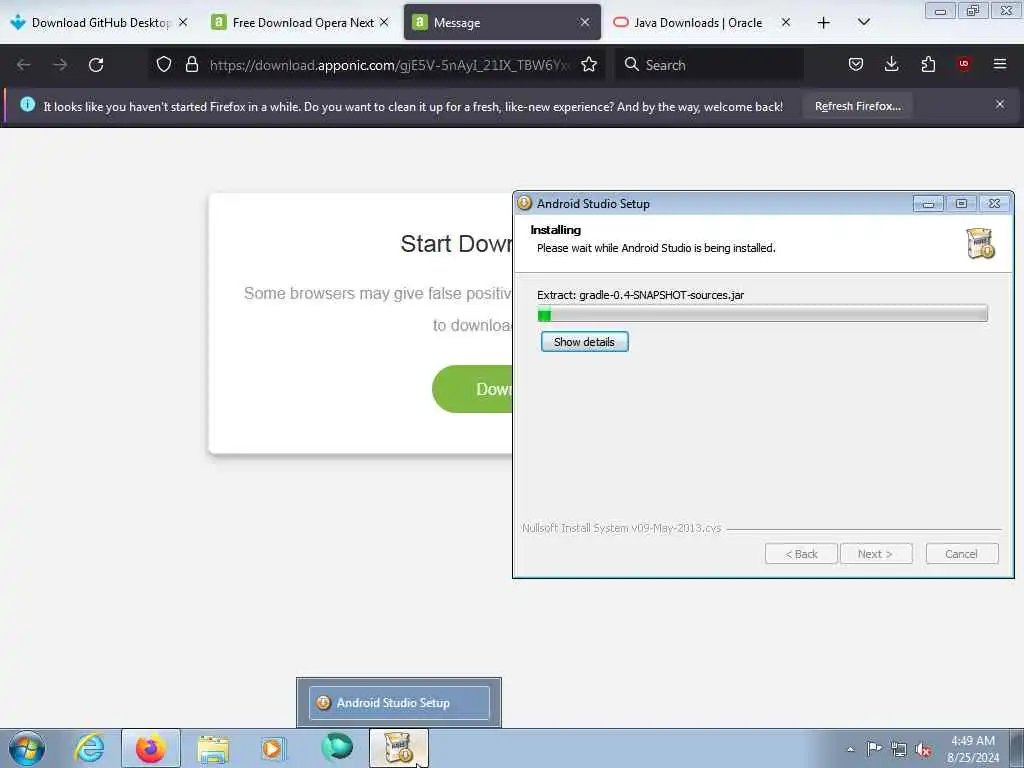Open the Firefox downloads panel
Image resolution: width=1024 pixels, height=768 pixels.
click(891, 64)
